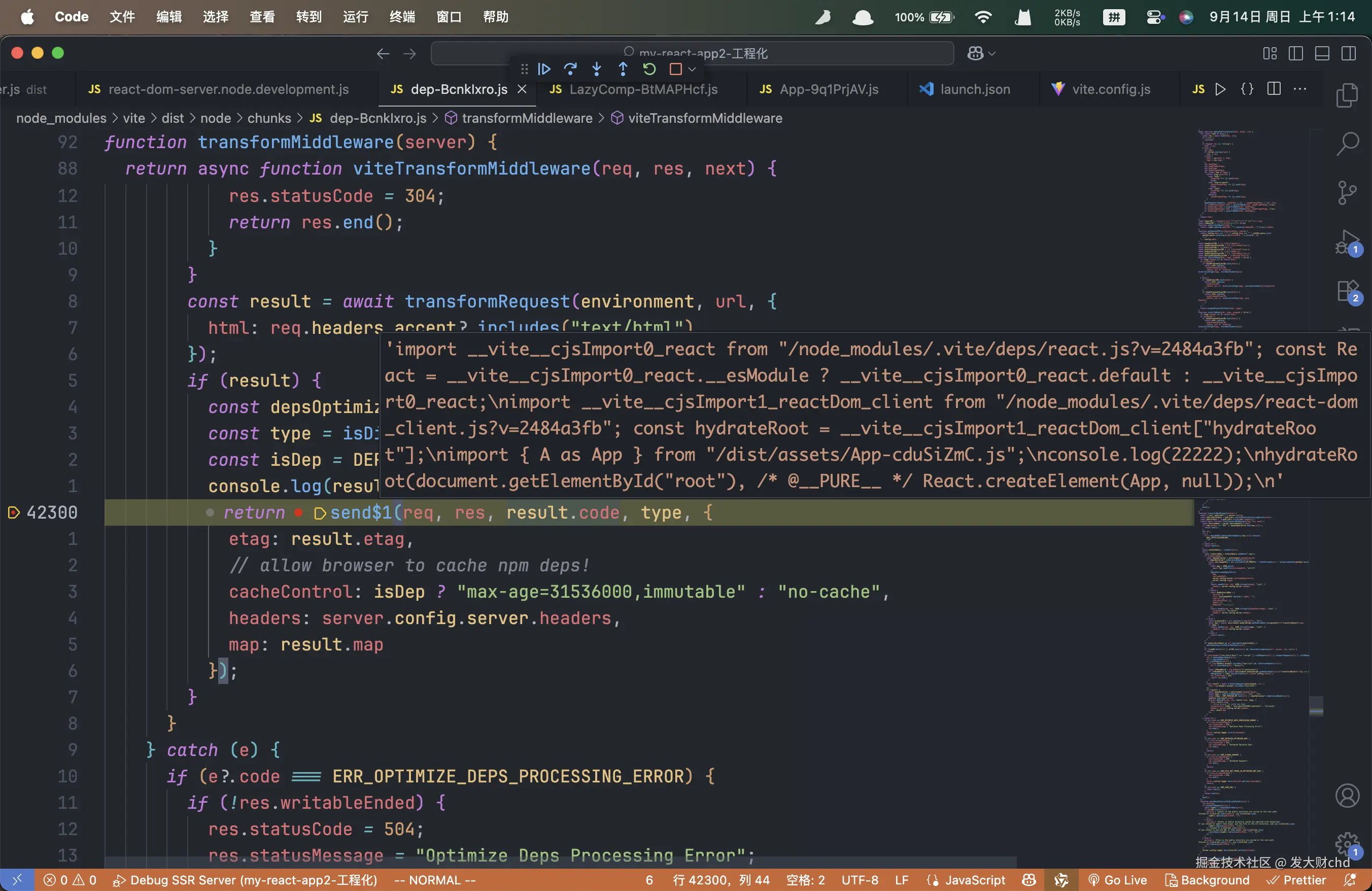Open the Source Control view

[1347, 192]
